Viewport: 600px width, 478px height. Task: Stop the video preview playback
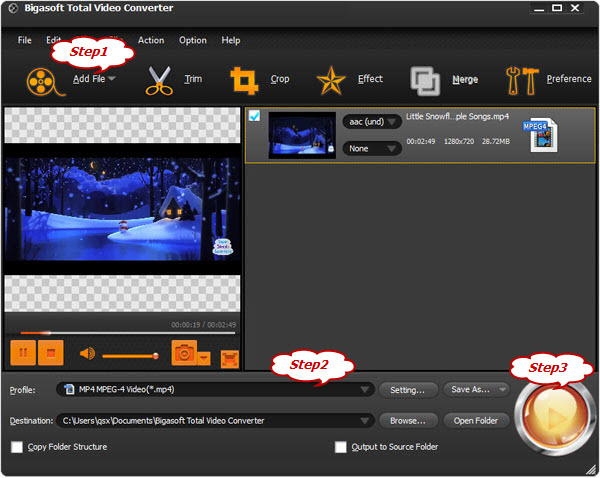coord(51,352)
